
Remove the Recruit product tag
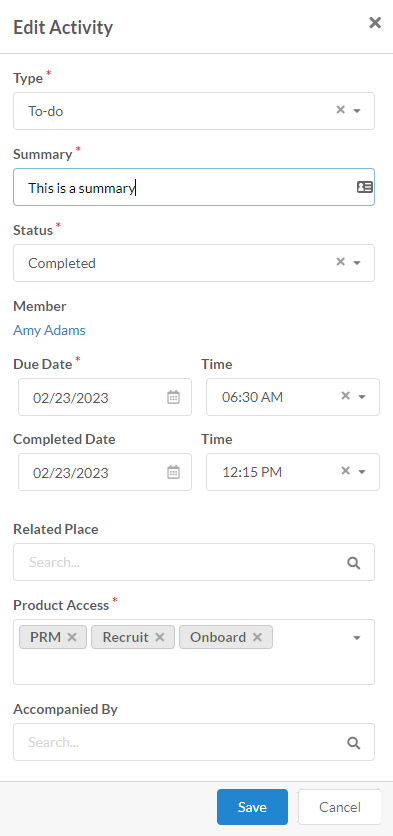(x=159, y=637)
